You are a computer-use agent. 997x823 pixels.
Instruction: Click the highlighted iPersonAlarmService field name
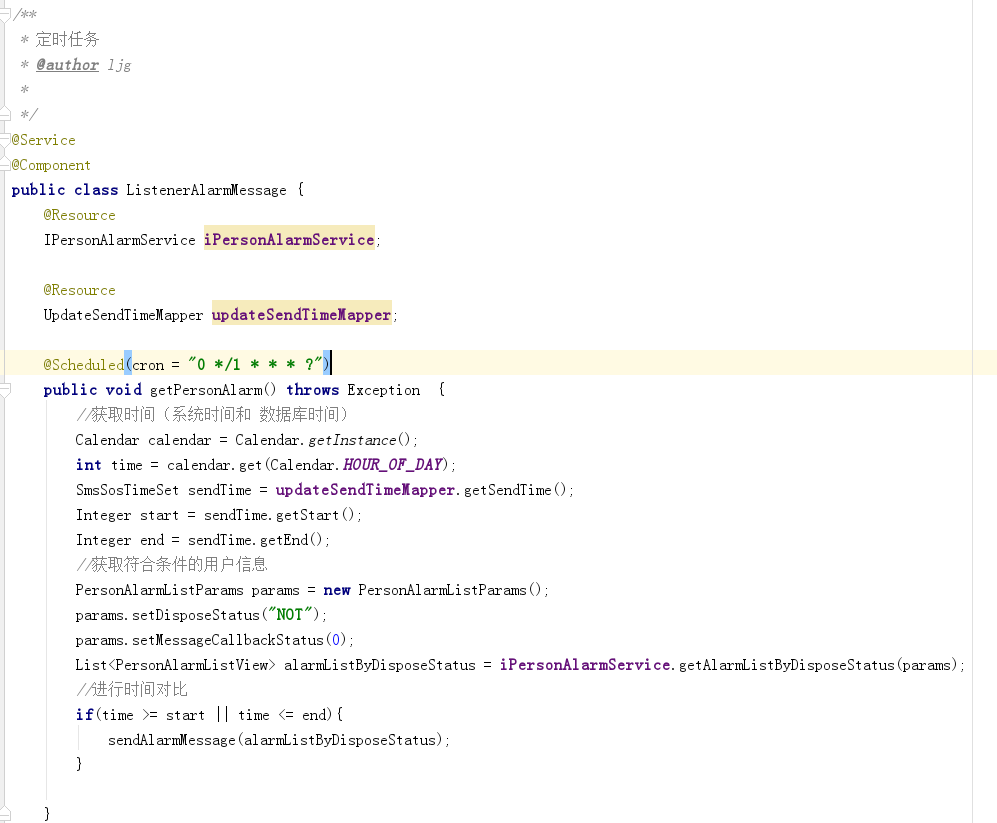click(x=289, y=240)
